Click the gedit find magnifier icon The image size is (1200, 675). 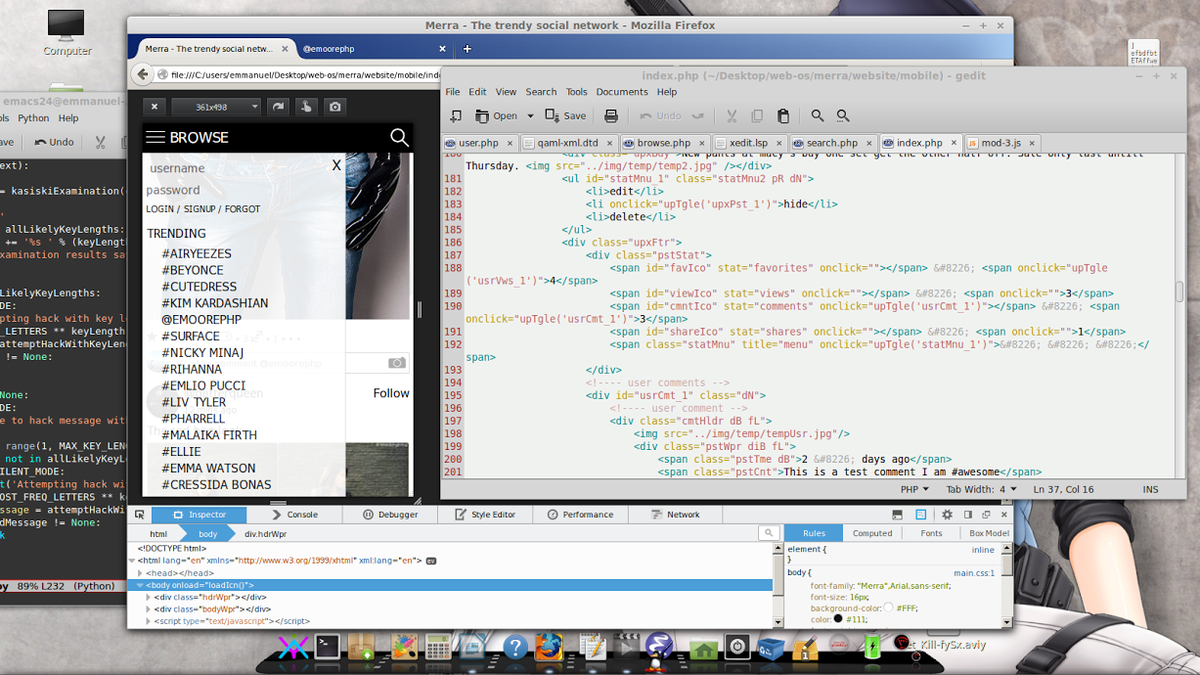[817, 116]
